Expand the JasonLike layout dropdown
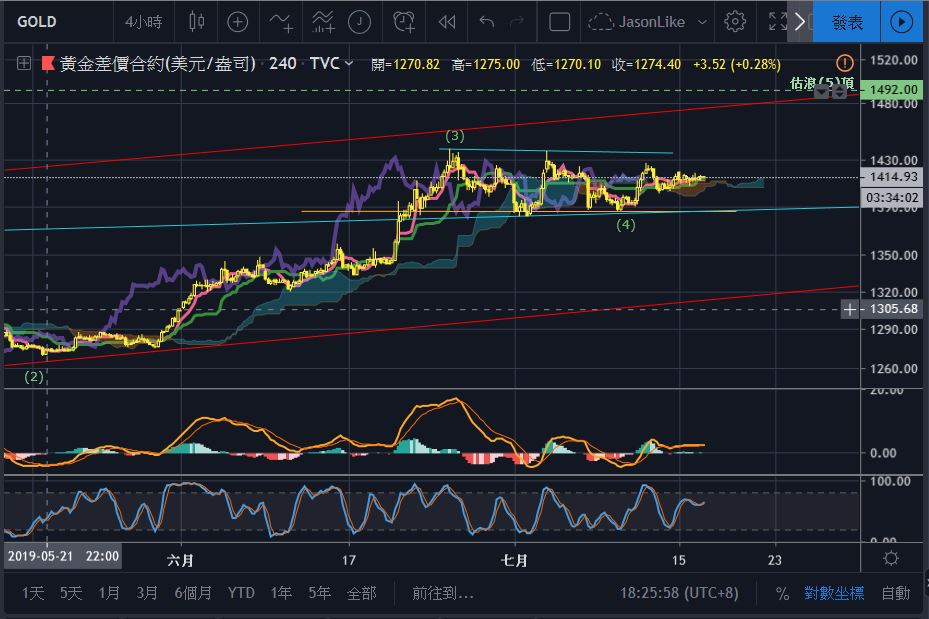The image size is (929, 619). tap(703, 21)
